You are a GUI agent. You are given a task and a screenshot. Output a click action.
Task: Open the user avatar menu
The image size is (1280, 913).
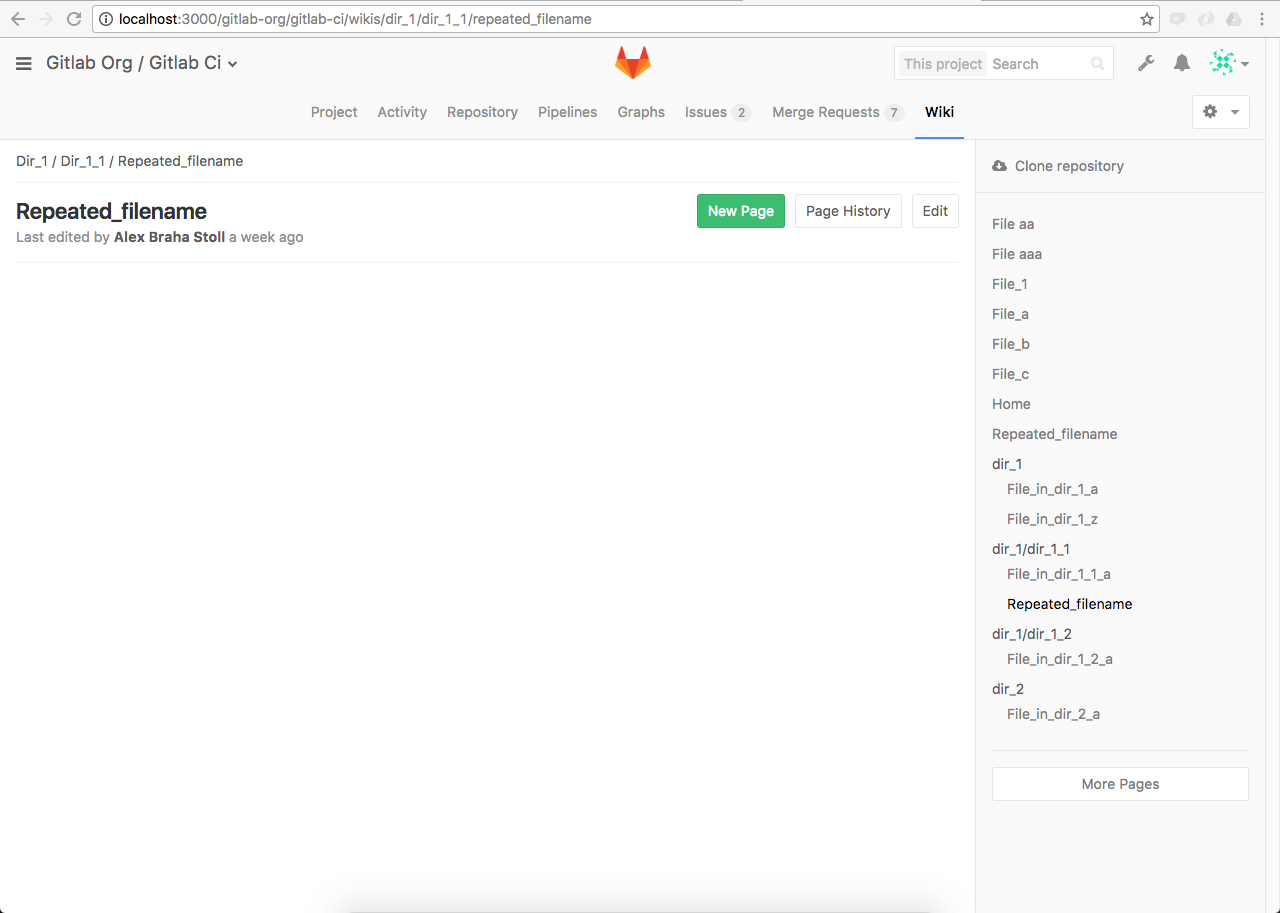click(1228, 64)
